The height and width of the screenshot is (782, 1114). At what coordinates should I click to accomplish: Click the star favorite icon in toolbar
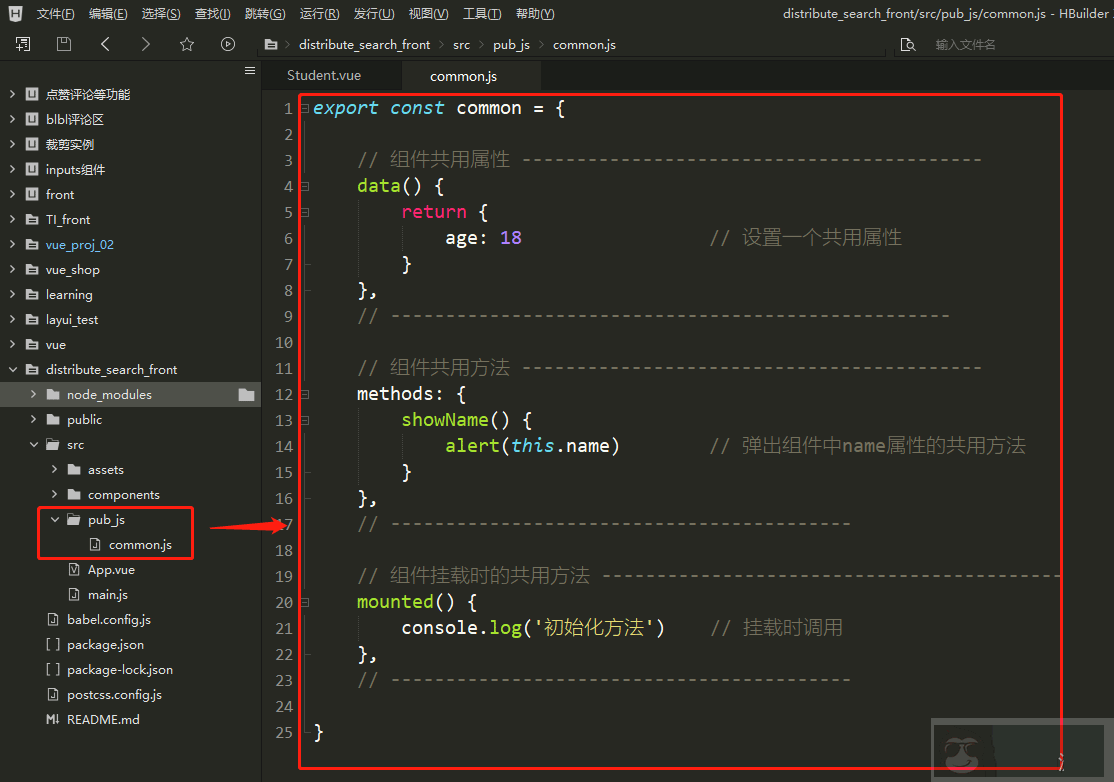(186, 44)
